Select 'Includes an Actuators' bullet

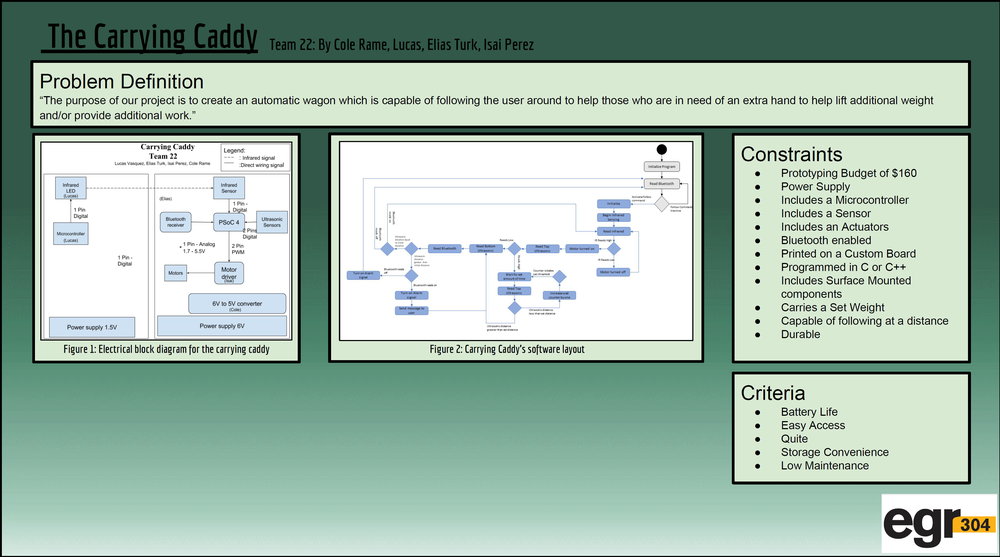click(x=834, y=227)
